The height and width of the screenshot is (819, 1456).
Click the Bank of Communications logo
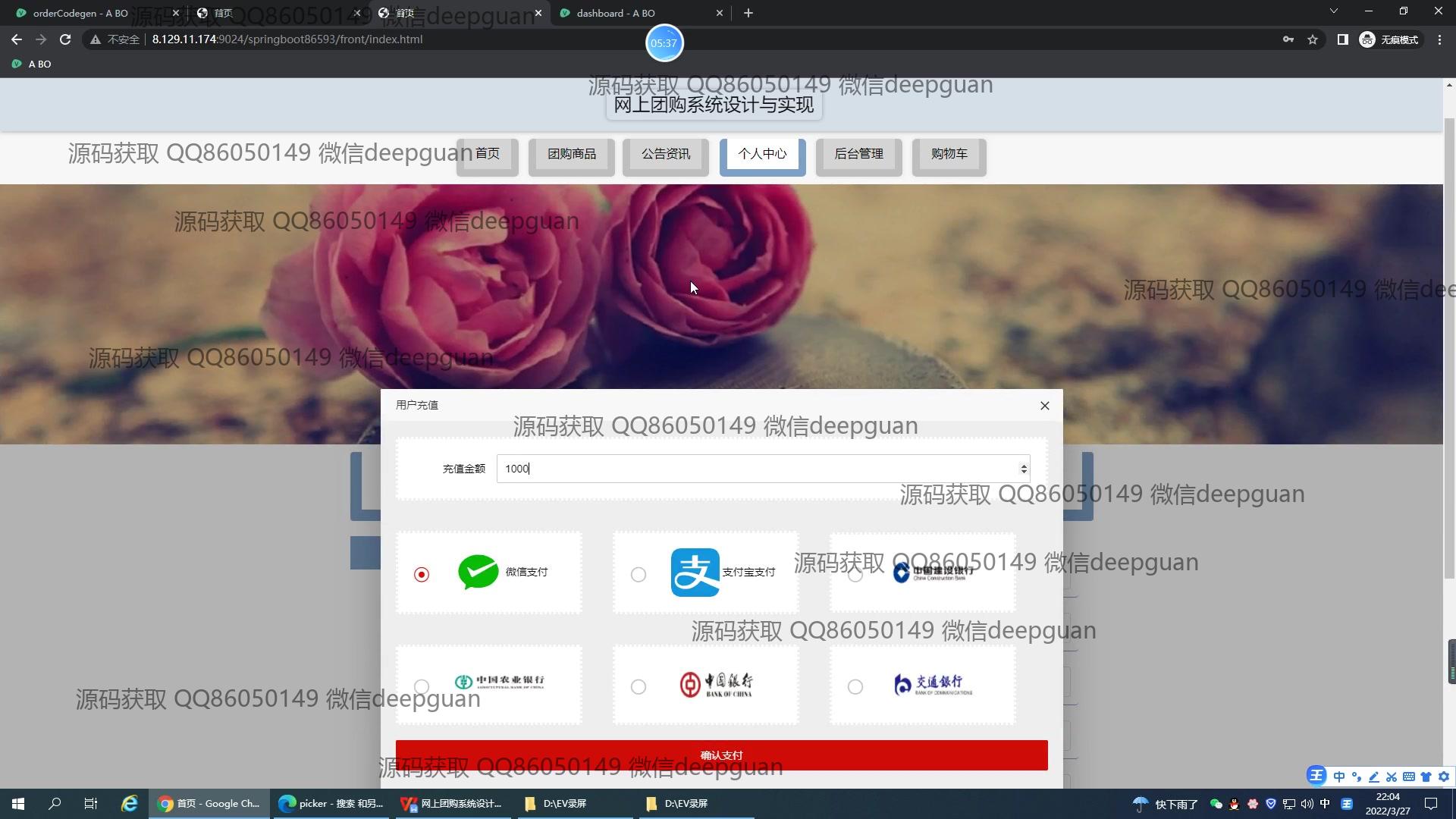point(933,685)
